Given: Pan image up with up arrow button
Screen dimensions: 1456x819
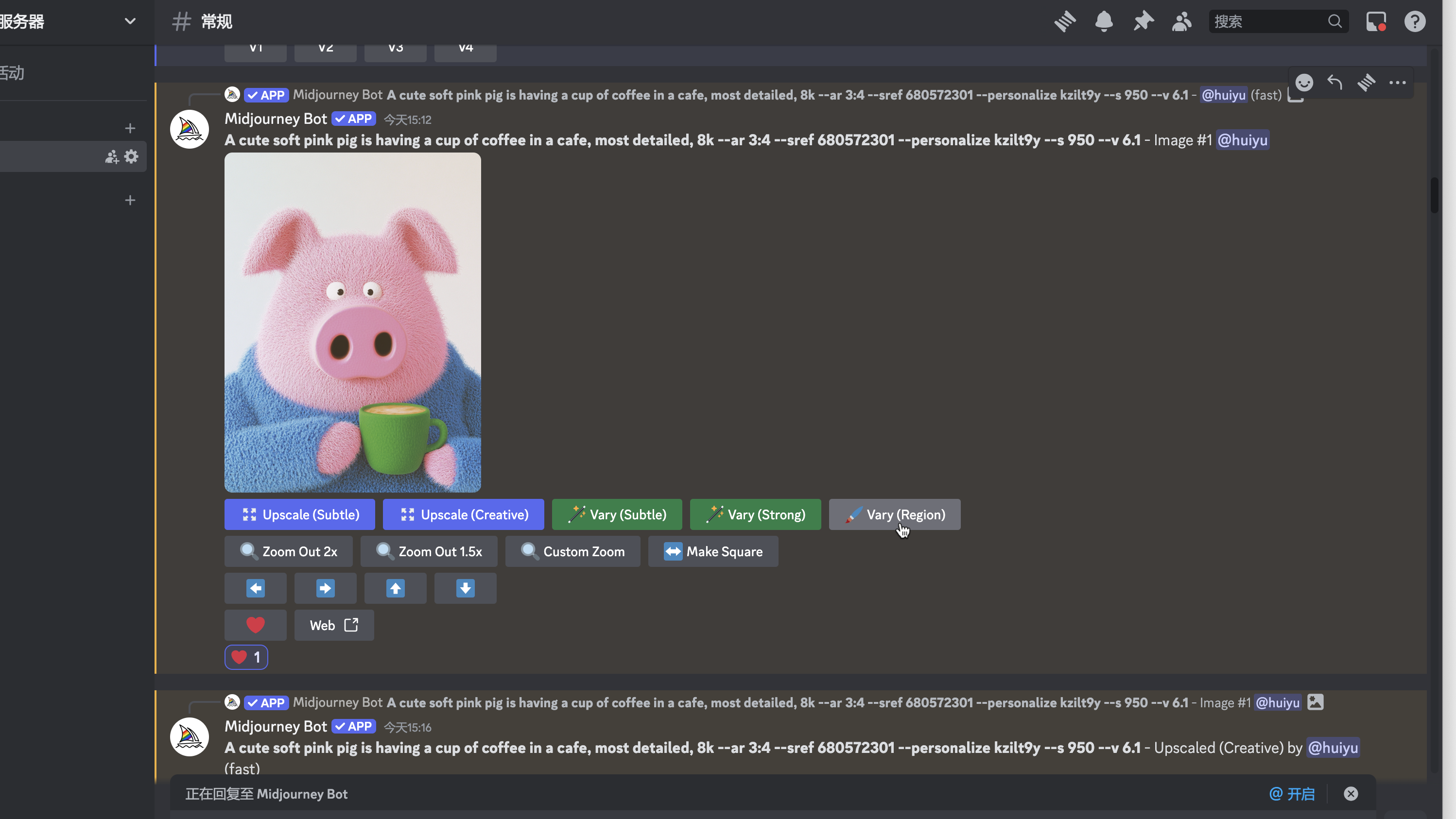Looking at the screenshot, I should (395, 588).
